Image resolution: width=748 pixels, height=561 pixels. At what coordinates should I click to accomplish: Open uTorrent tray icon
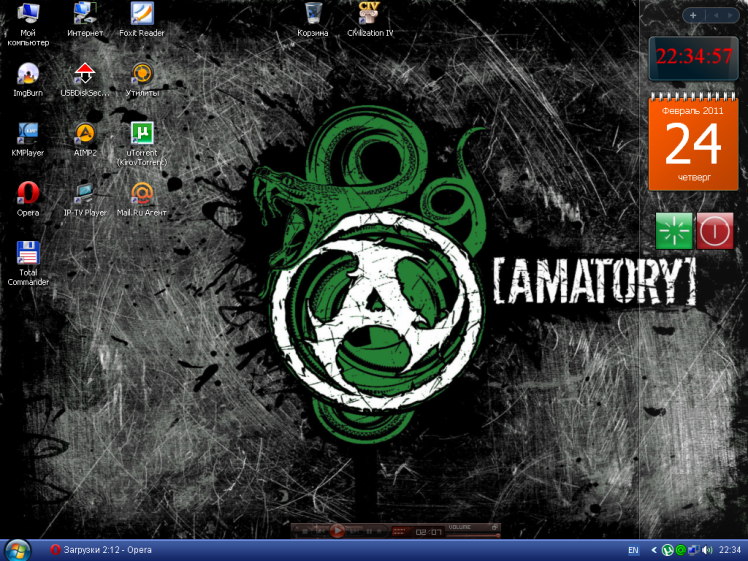click(x=667, y=550)
